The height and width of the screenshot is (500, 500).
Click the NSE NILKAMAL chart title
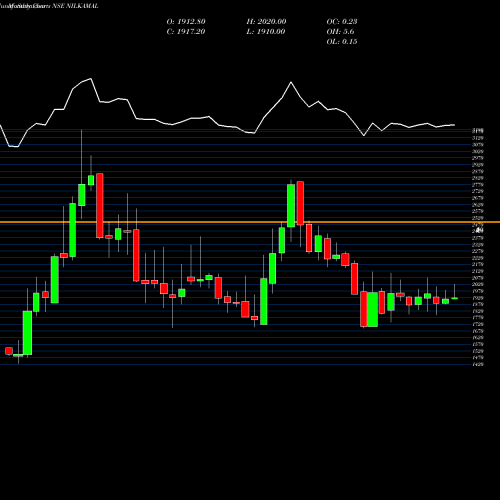pos(49,6)
